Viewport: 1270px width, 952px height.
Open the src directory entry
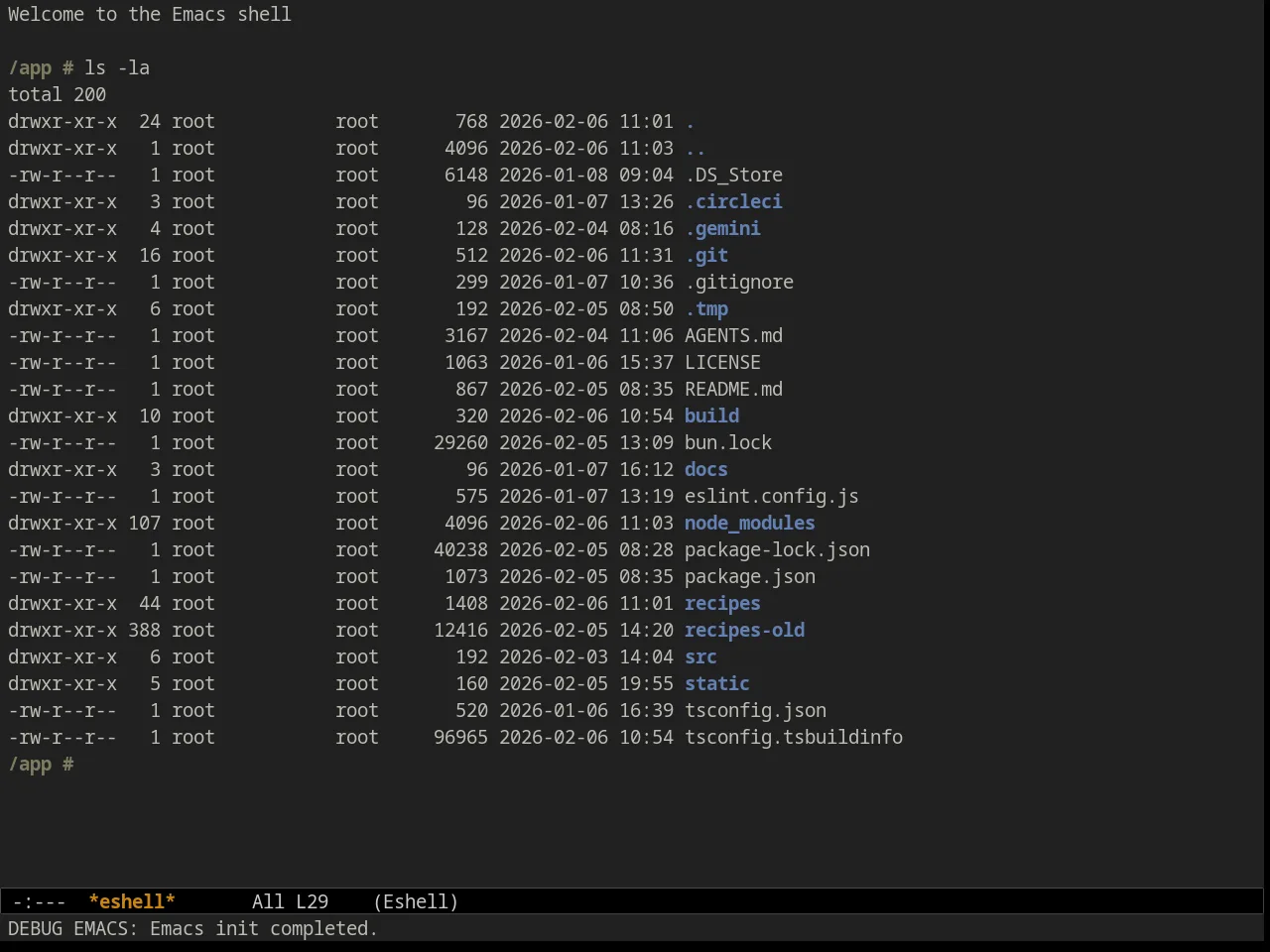click(700, 656)
